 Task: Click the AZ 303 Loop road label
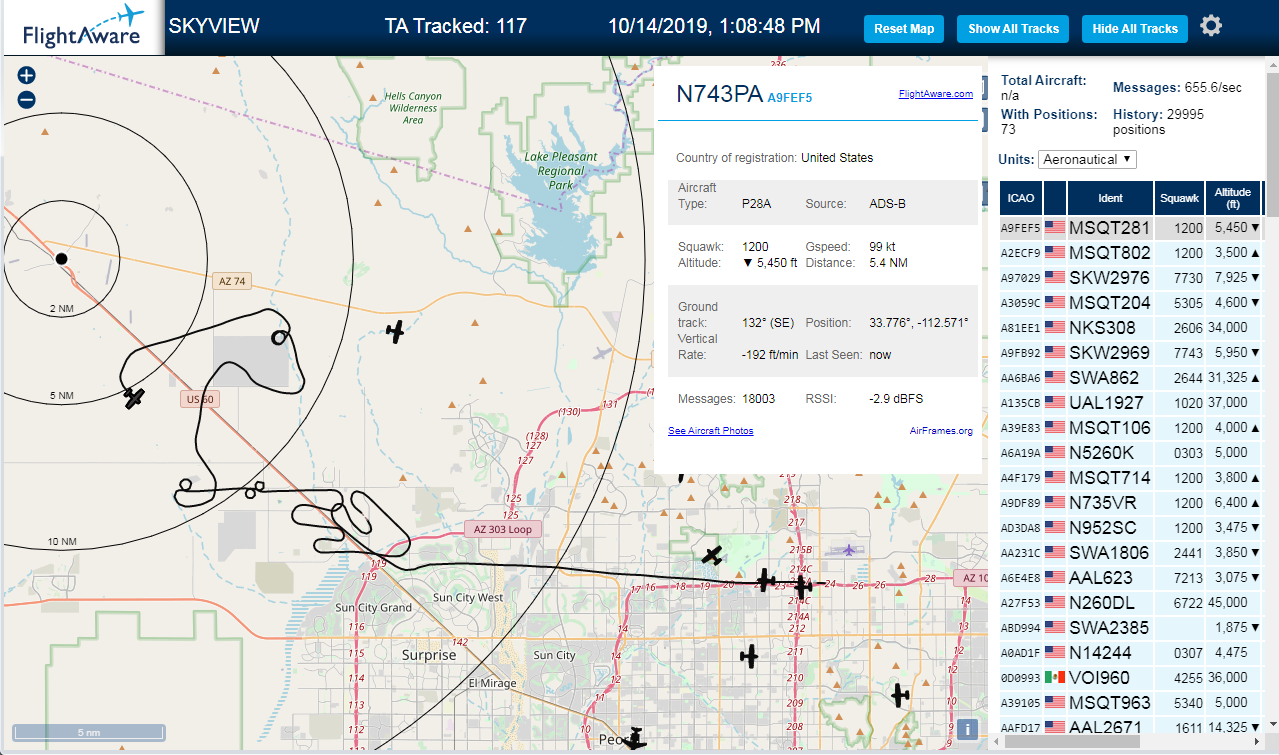coord(503,529)
